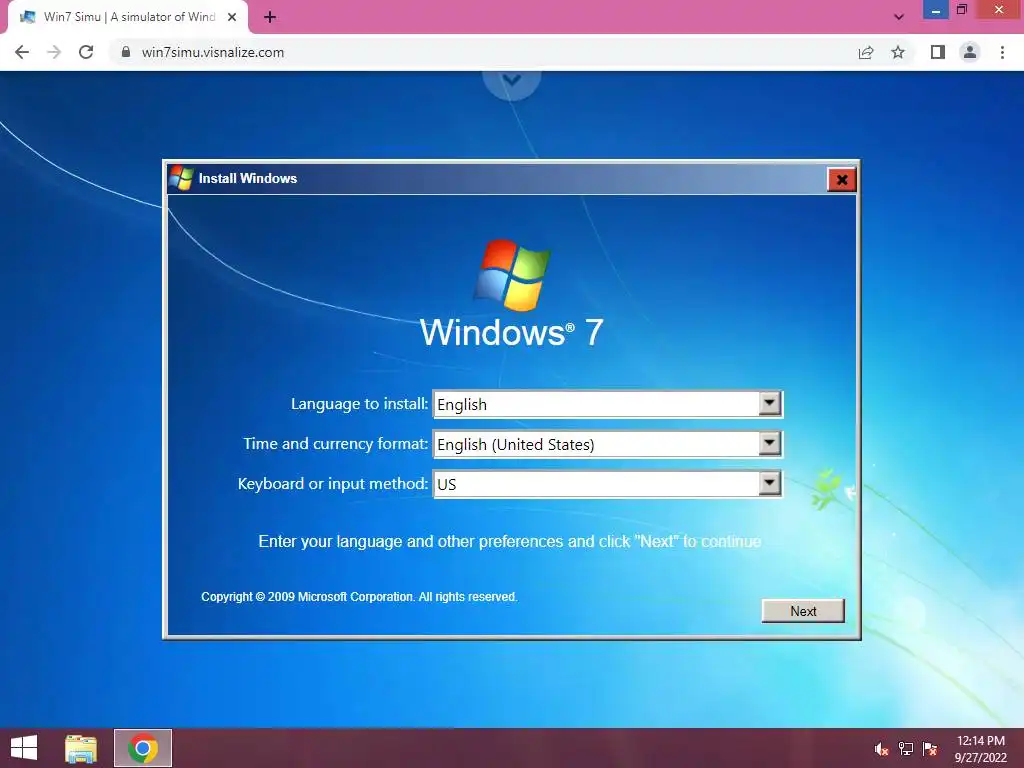
Task: Open a new browser tab
Action: [x=270, y=17]
